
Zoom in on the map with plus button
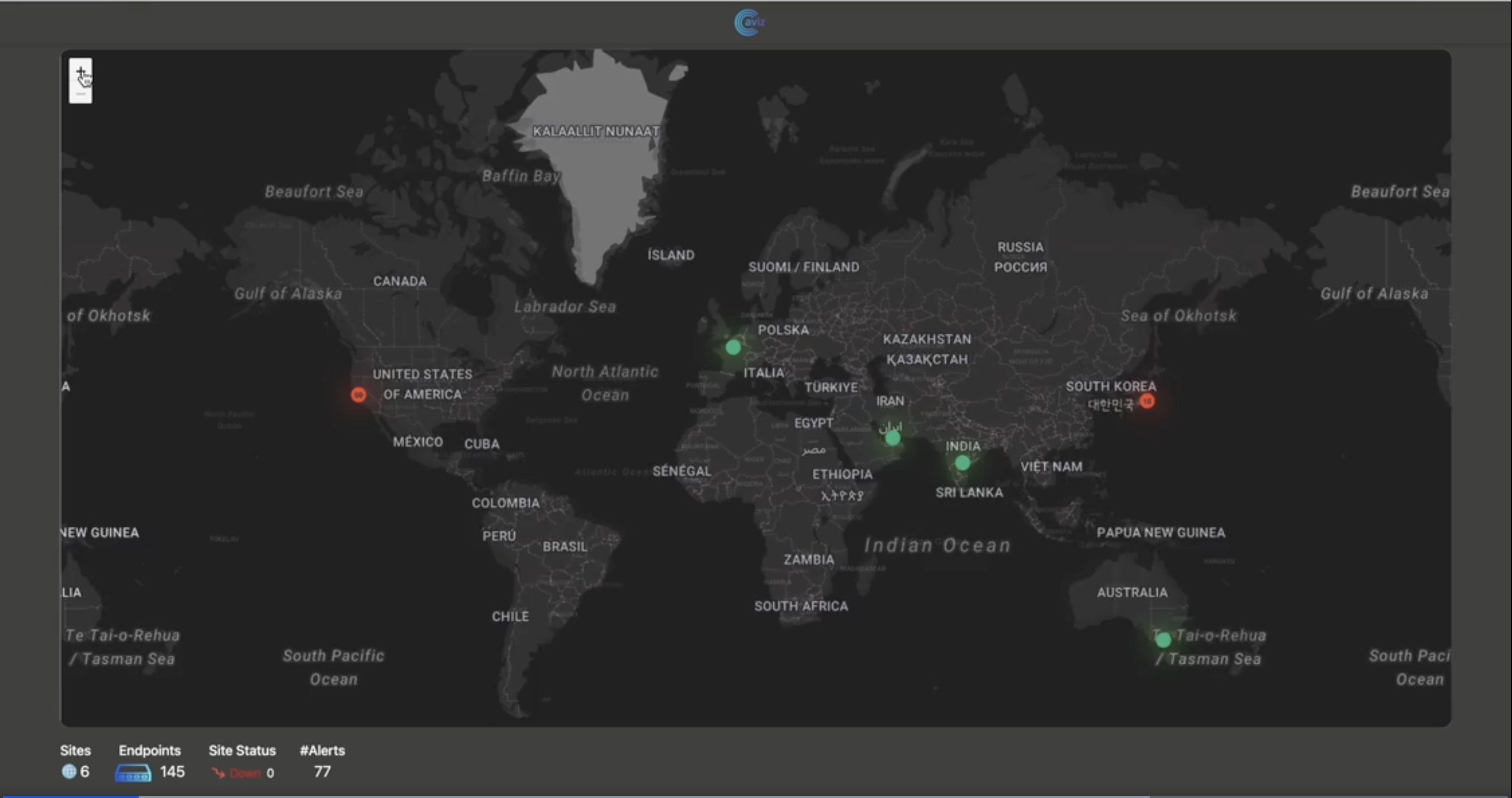[x=80, y=71]
